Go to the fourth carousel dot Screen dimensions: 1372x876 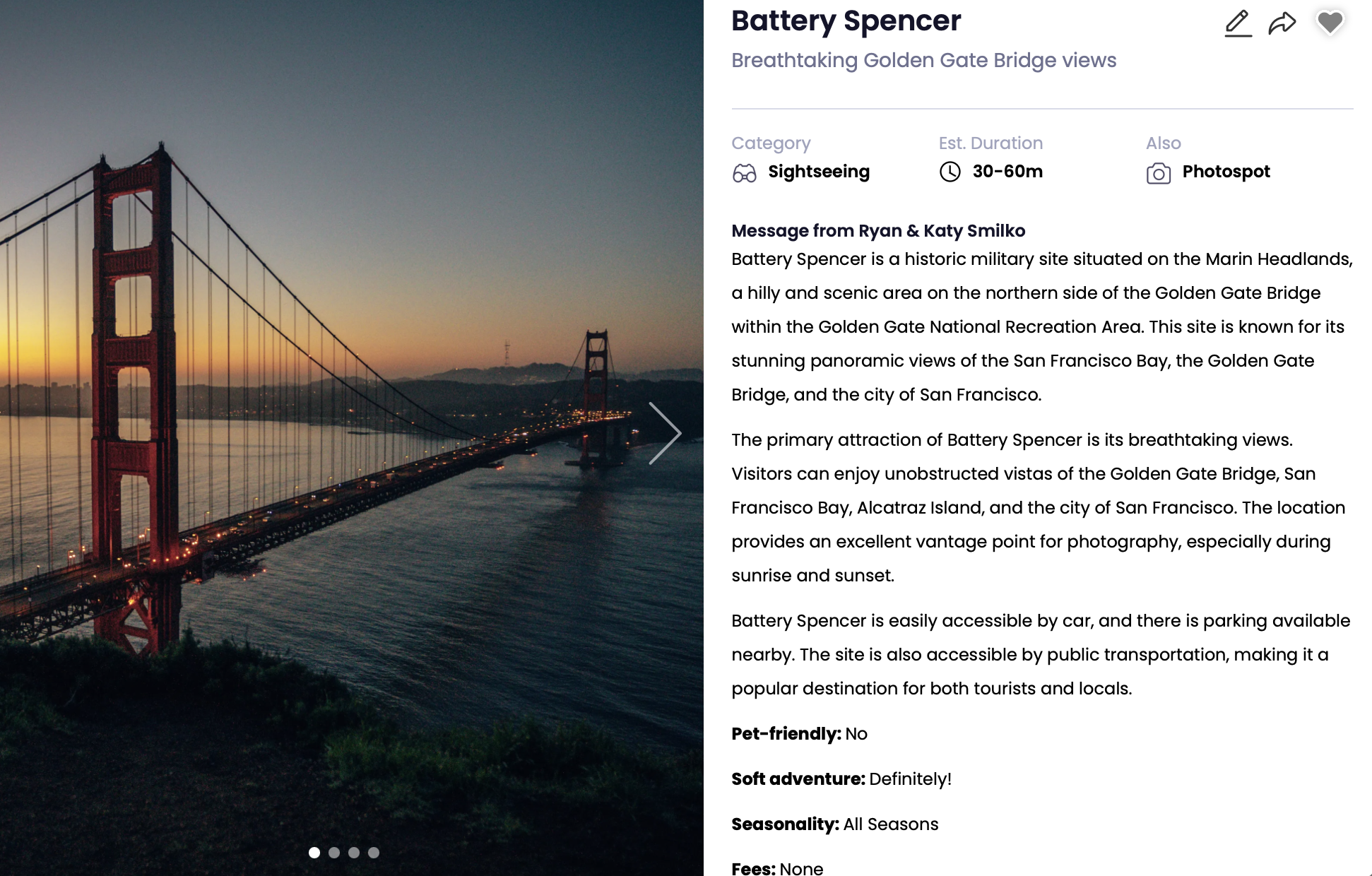coord(374,853)
